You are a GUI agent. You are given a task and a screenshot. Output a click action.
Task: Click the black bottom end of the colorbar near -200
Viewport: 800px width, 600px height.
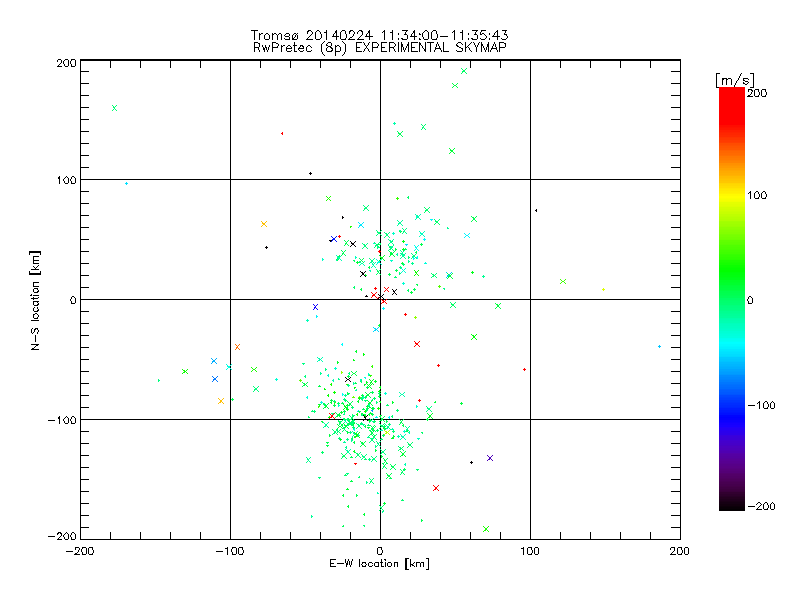pos(732,504)
